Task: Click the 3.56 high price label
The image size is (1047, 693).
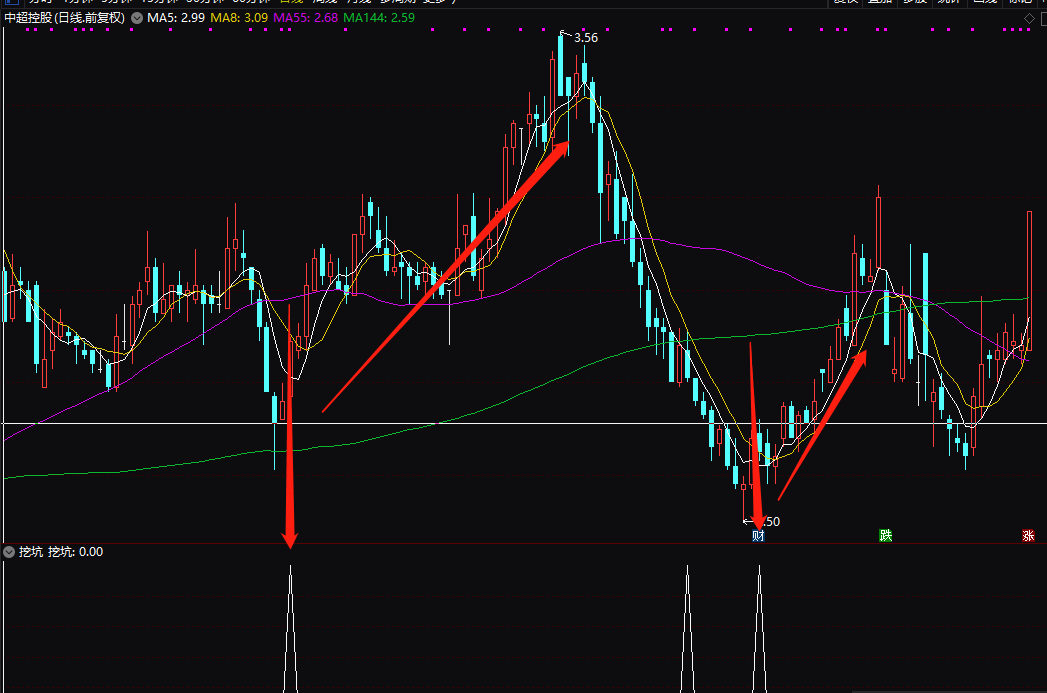Action: [586, 38]
